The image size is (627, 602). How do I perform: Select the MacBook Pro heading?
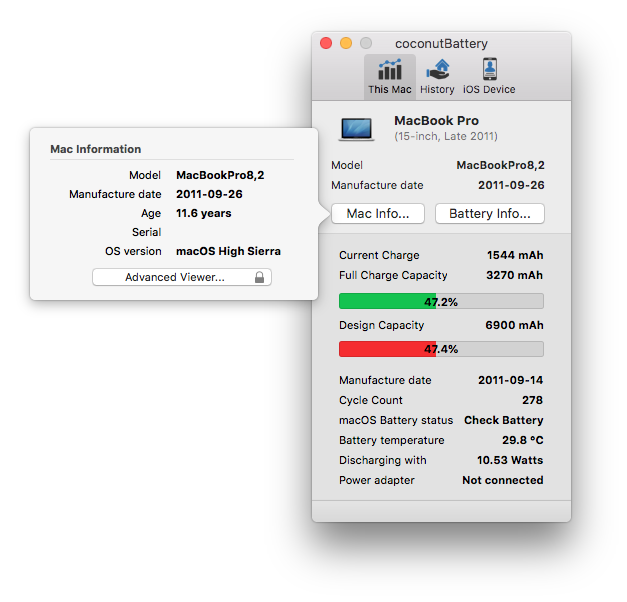437,120
